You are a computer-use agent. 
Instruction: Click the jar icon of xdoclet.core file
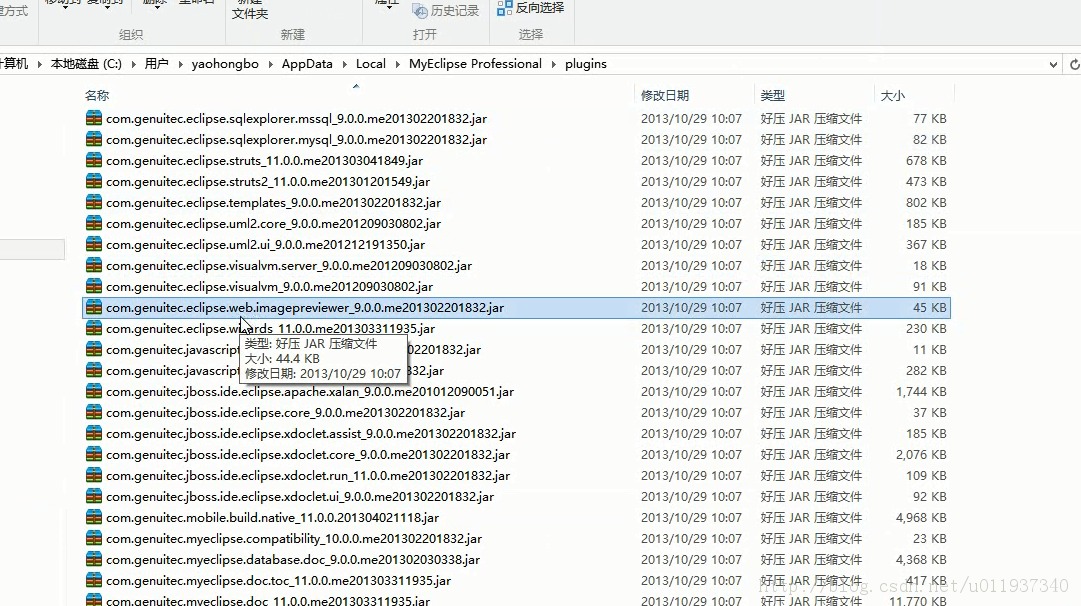click(x=94, y=454)
